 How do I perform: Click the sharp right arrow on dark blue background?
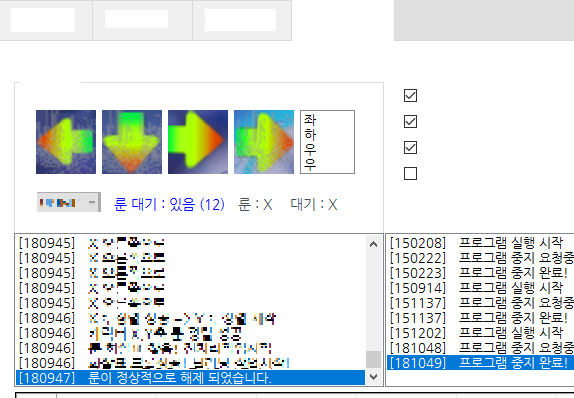point(198,142)
